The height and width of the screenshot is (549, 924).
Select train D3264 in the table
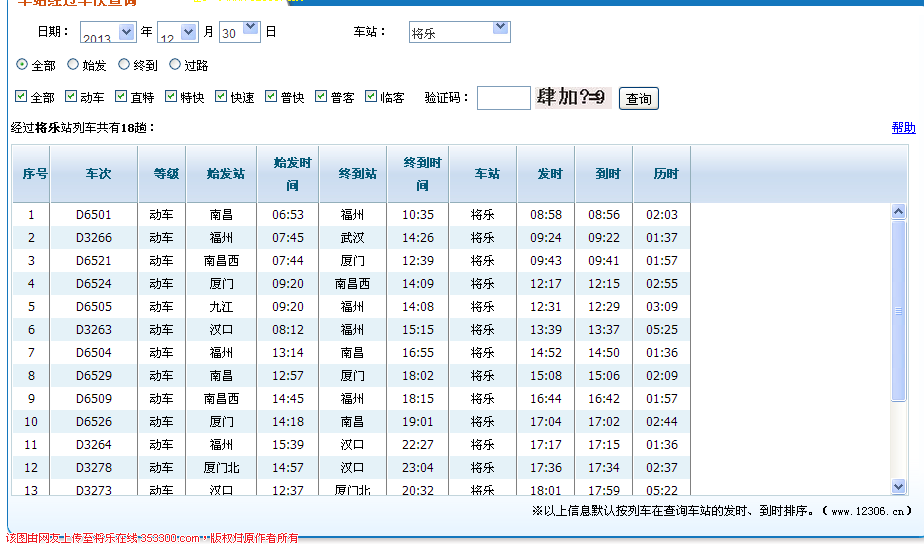94,444
